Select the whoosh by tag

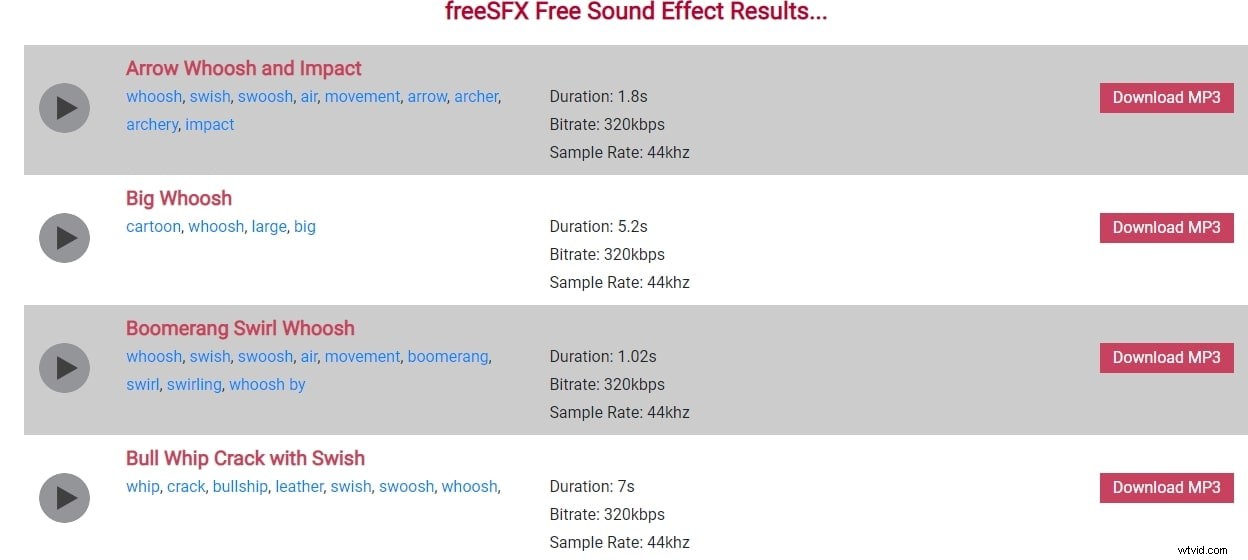[x=267, y=385]
